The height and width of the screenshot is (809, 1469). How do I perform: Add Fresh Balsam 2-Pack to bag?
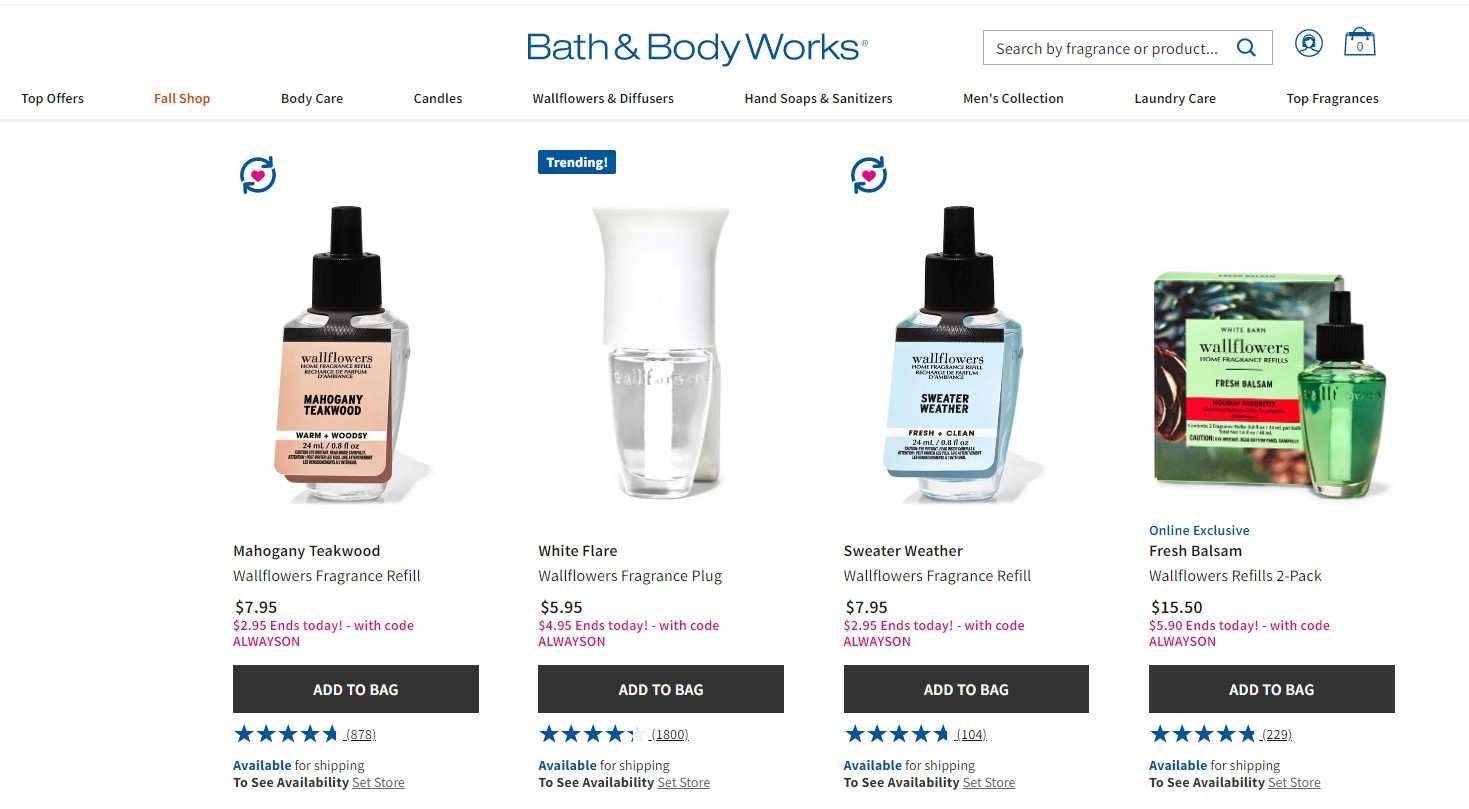click(1272, 689)
